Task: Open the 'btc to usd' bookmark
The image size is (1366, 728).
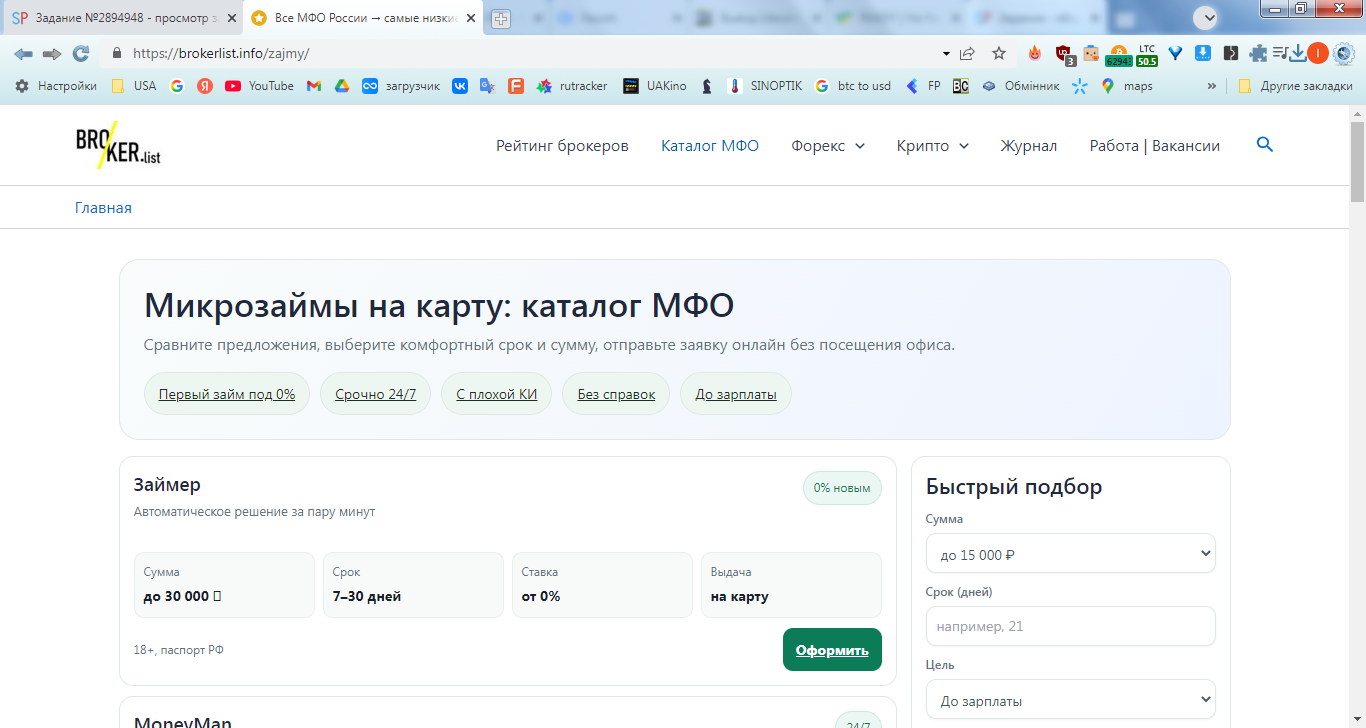Action: [x=853, y=86]
